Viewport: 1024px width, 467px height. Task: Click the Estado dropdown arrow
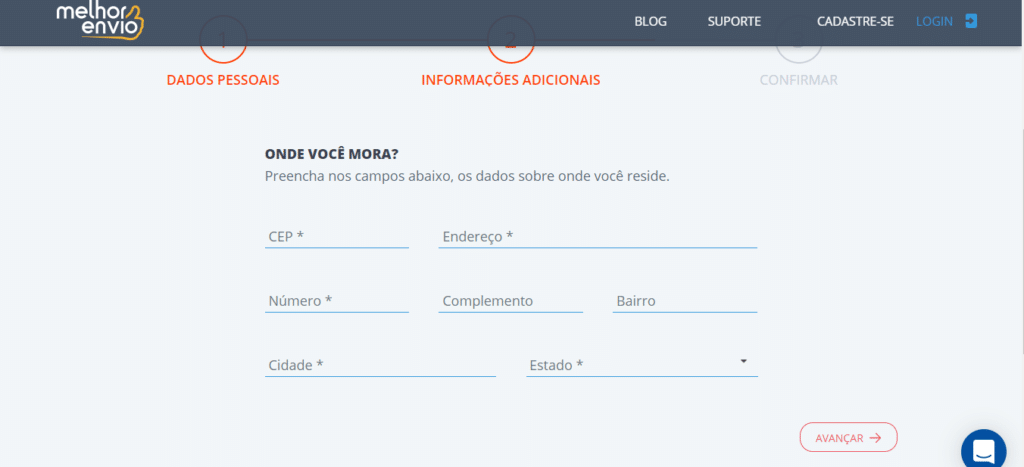(743, 361)
